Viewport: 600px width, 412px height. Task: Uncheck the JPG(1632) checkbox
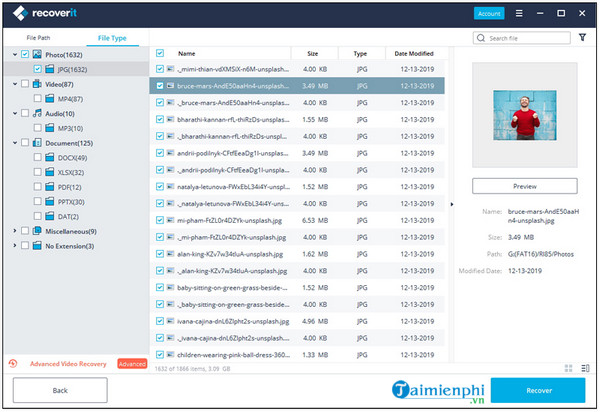[x=37, y=69]
